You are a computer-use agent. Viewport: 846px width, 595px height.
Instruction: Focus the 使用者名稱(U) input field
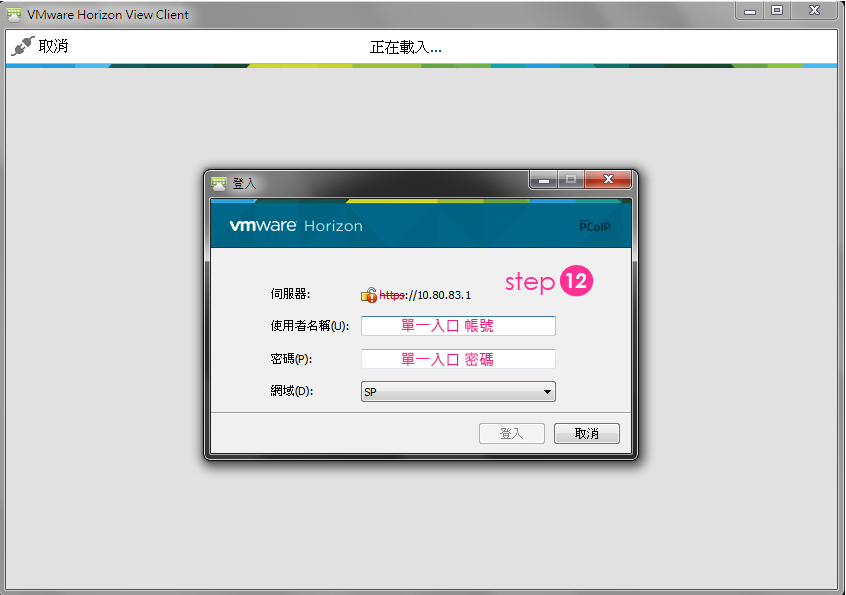[x=458, y=326]
